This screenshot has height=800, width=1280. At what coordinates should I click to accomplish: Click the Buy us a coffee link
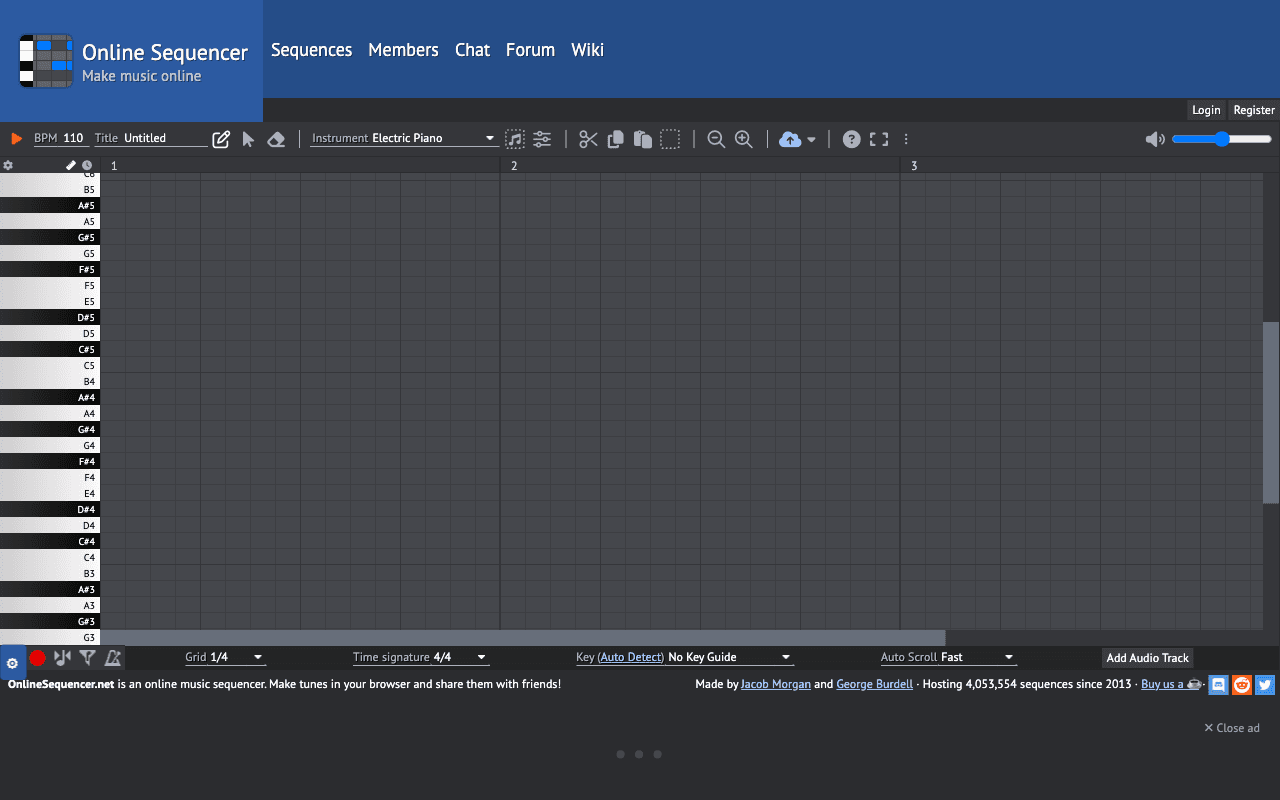1171,684
